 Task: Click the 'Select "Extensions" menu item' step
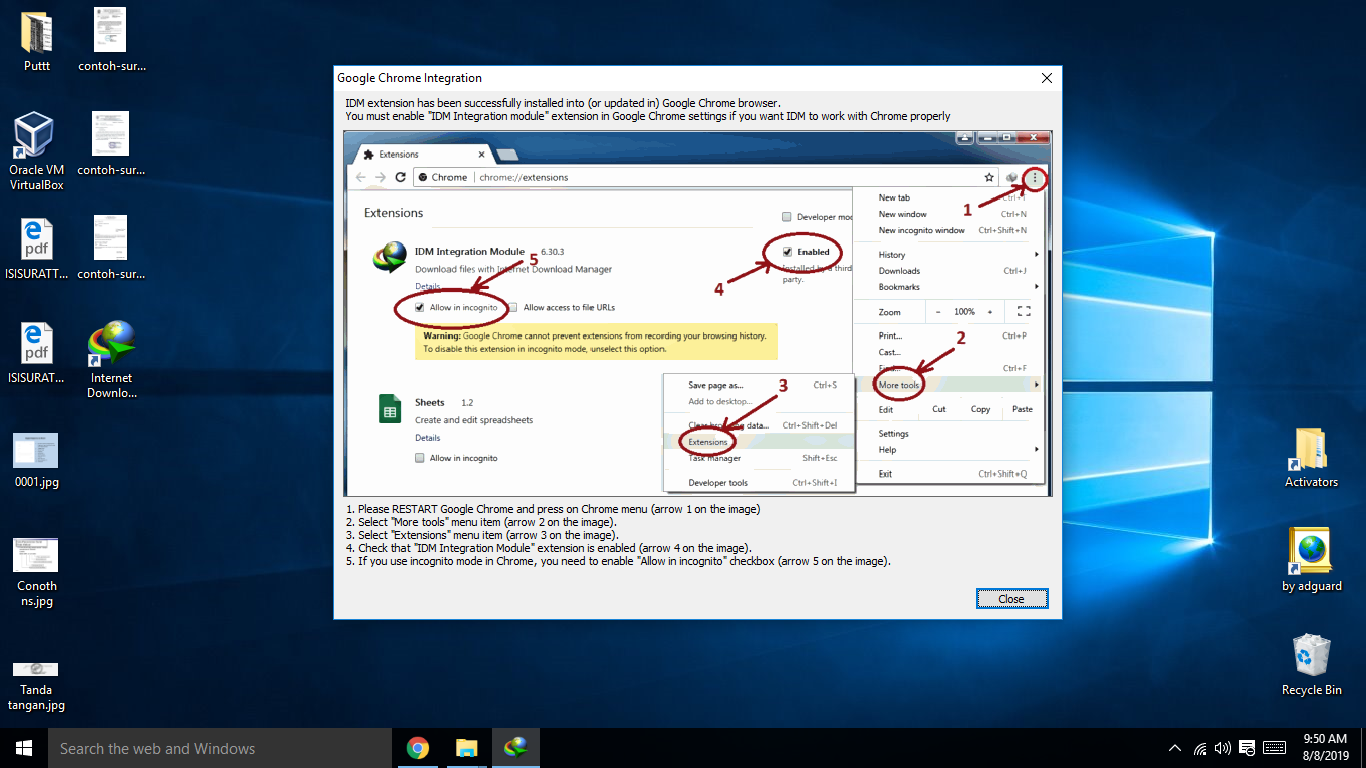482,535
